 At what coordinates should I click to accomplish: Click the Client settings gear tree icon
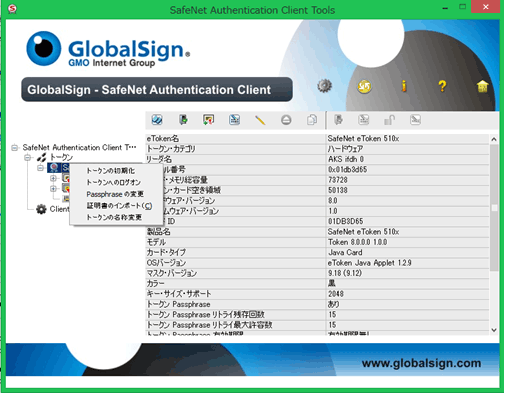click(x=41, y=209)
